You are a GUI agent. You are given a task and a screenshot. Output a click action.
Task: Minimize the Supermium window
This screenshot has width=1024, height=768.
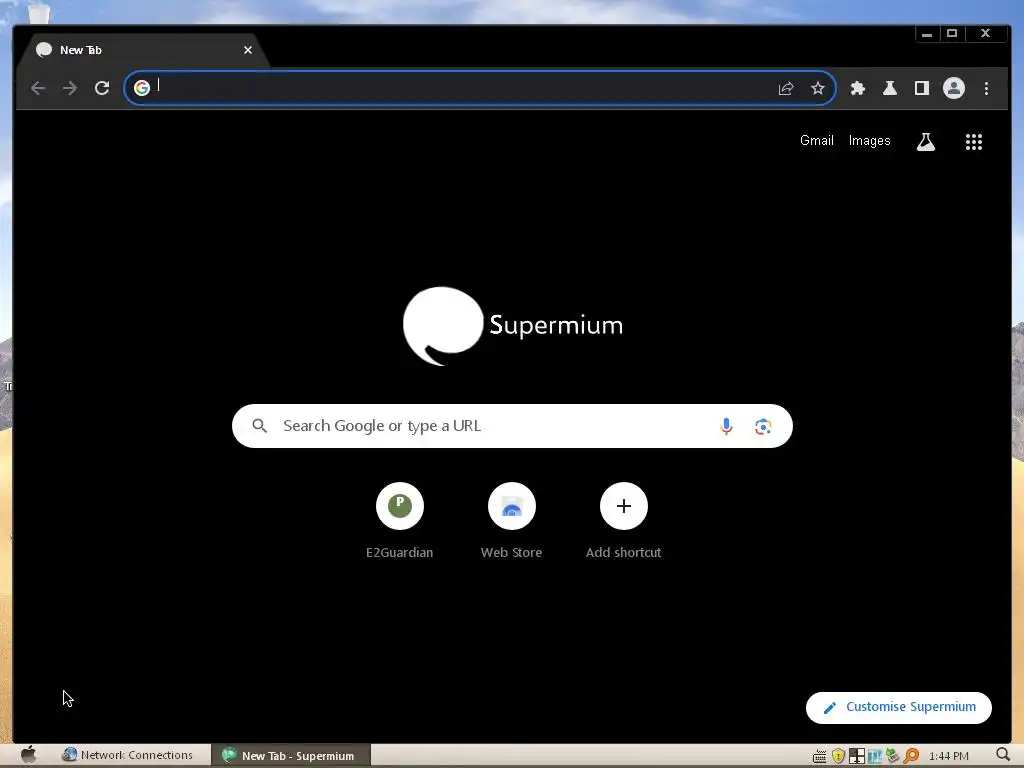pos(927,33)
